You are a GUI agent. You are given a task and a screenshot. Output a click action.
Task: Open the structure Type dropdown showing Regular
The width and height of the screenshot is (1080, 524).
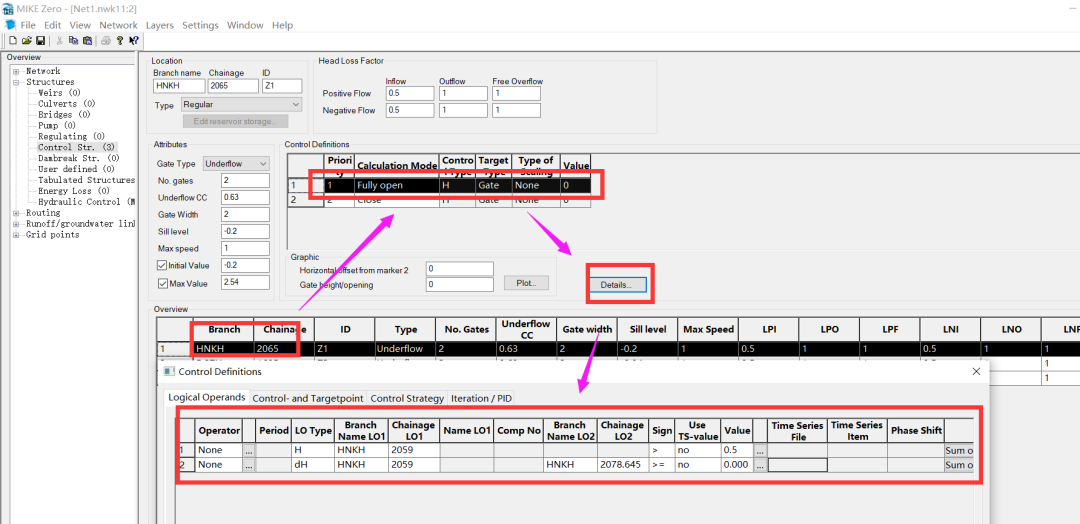(x=241, y=105)
